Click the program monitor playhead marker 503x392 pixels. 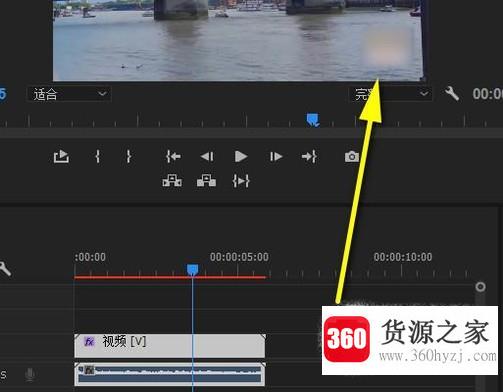click(313, 120)
